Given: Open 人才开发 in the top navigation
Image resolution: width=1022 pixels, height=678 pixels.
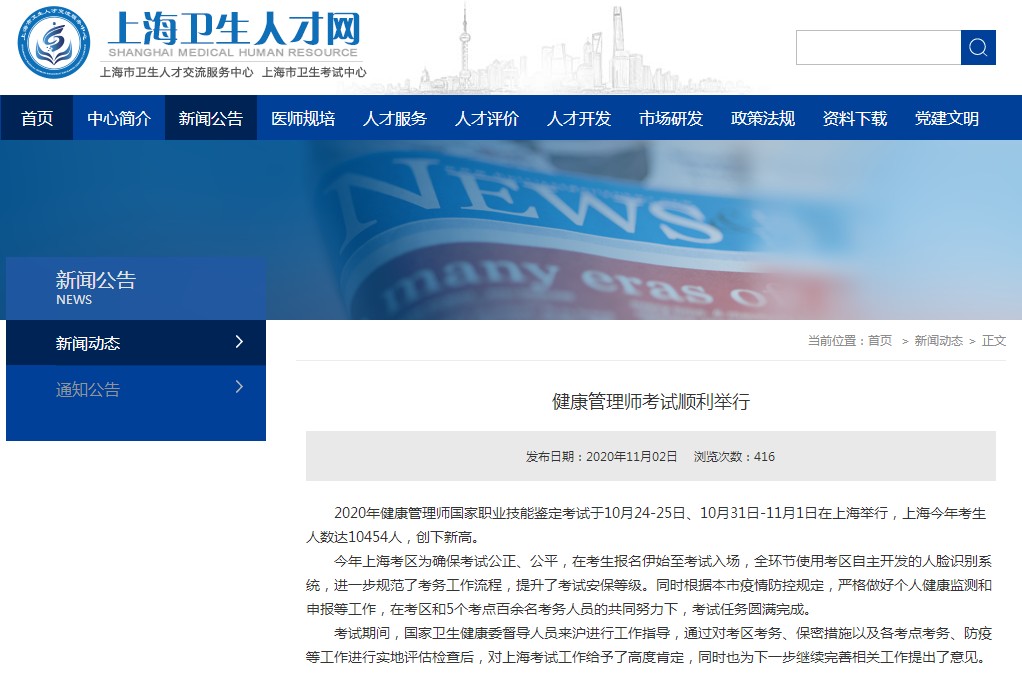Looking at the screenshot, I should [579, 118].
